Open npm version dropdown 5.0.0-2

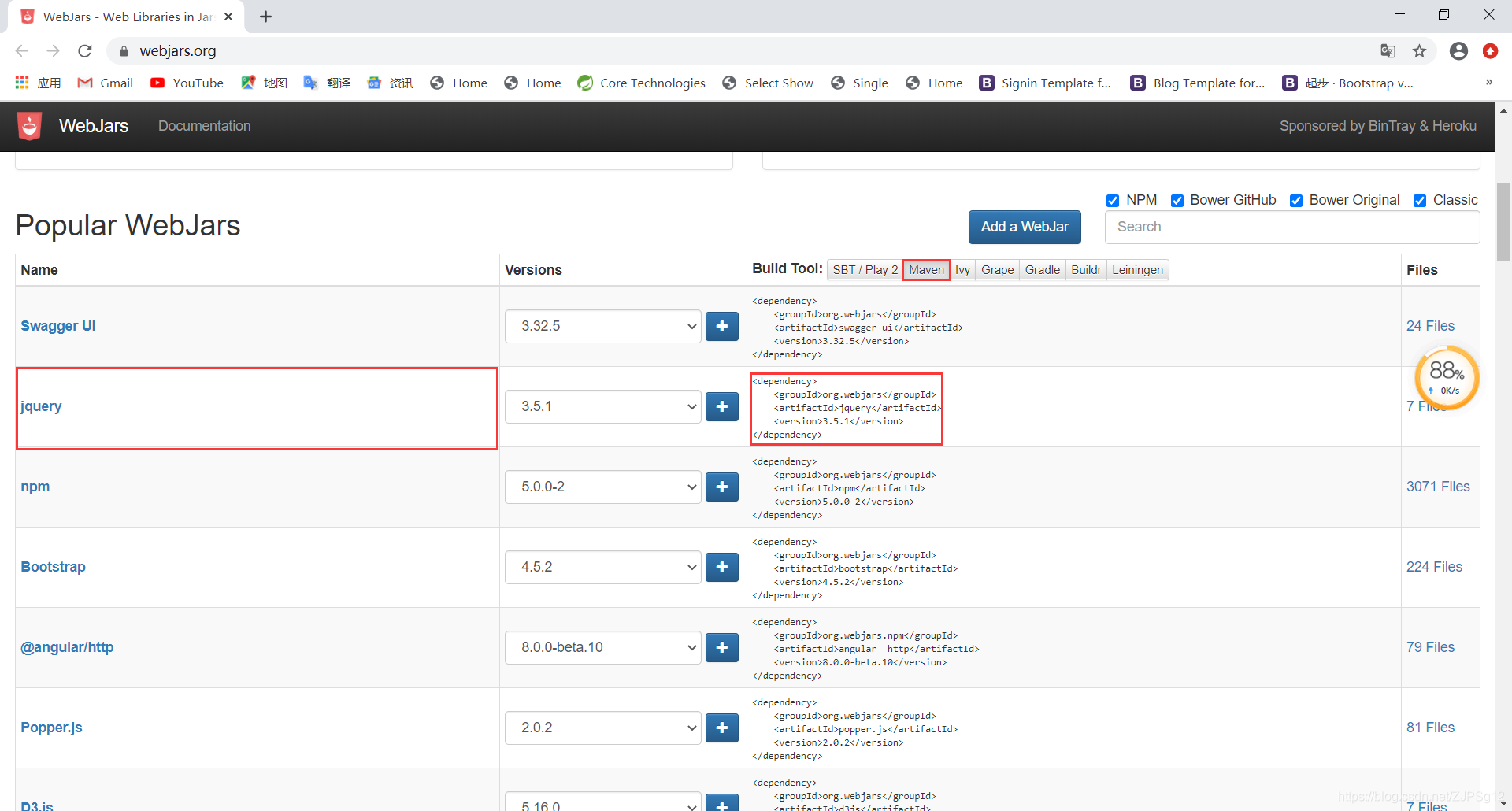point(603,487)
